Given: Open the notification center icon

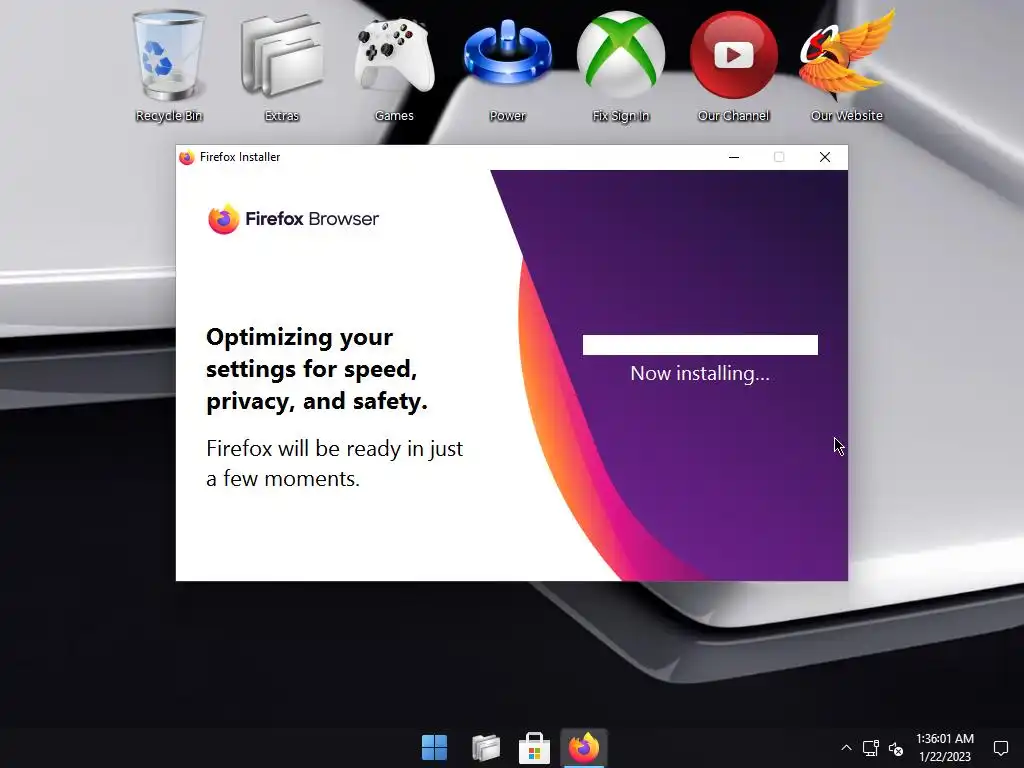Looking at the screenshot, I should [1000, 748].
